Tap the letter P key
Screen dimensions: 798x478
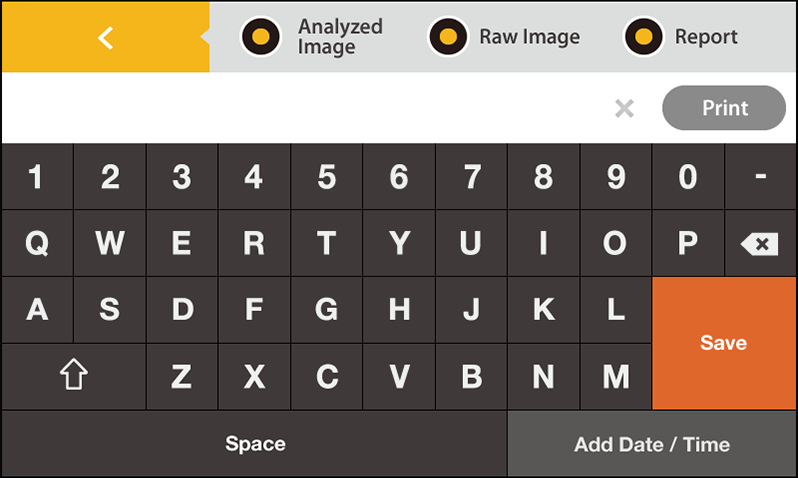(688, 244)
